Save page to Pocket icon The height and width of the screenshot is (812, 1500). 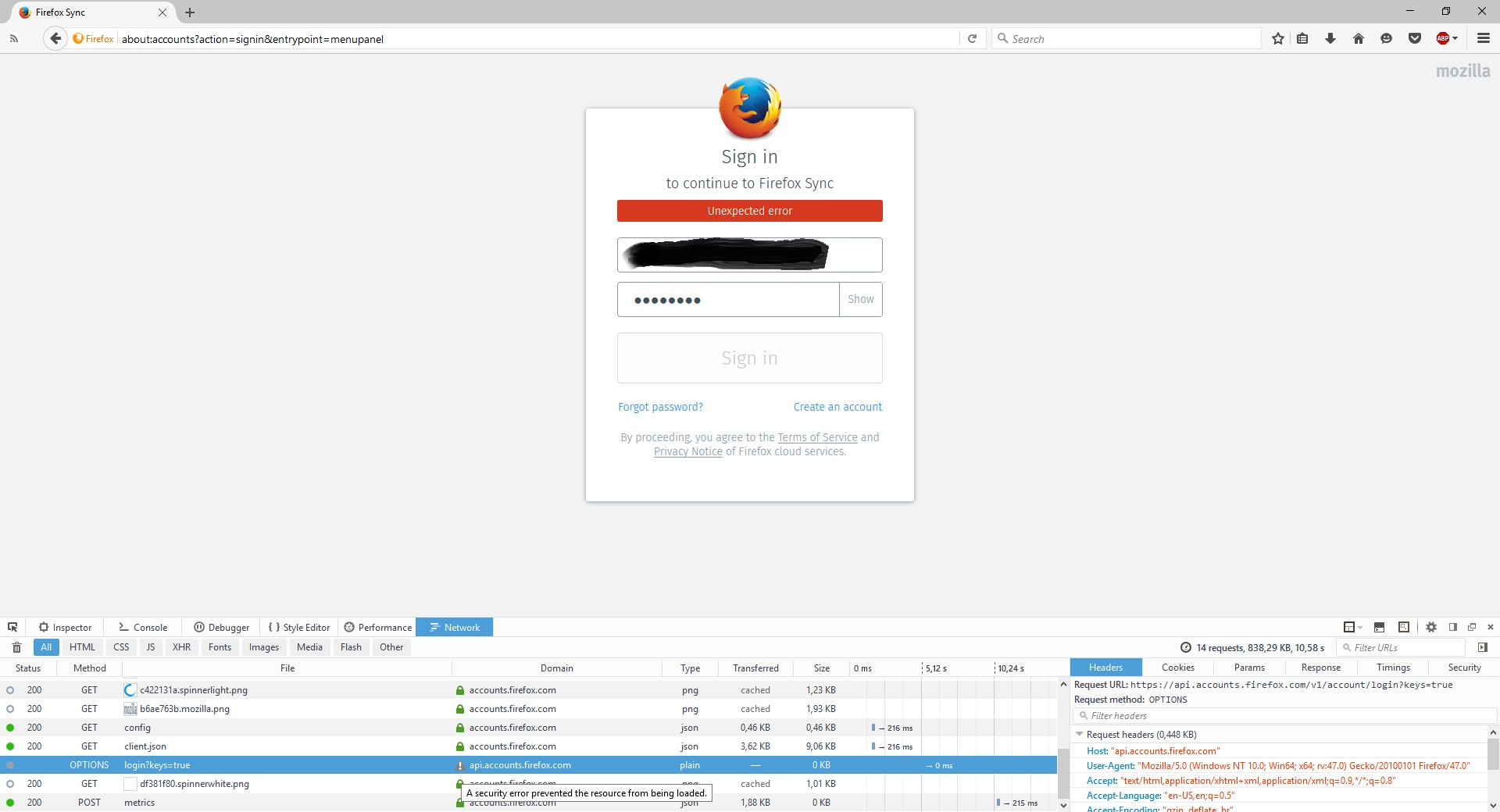[1415, 38]
